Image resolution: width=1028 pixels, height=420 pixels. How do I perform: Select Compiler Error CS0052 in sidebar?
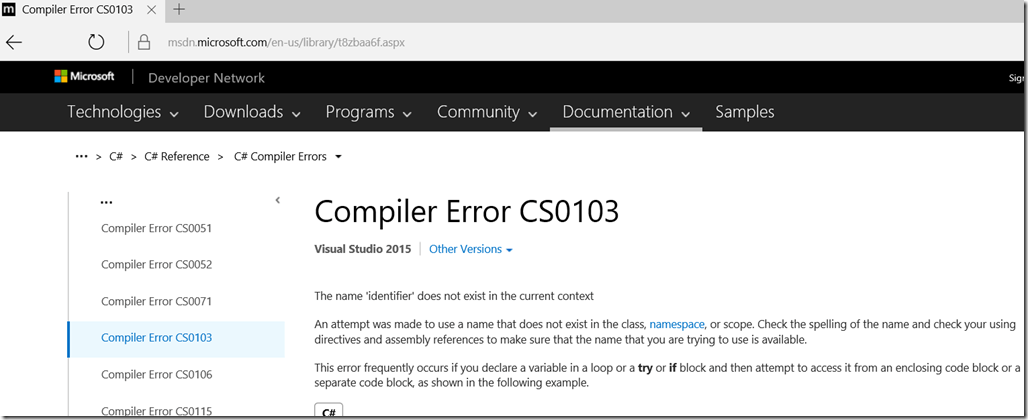tap(156, 265)
